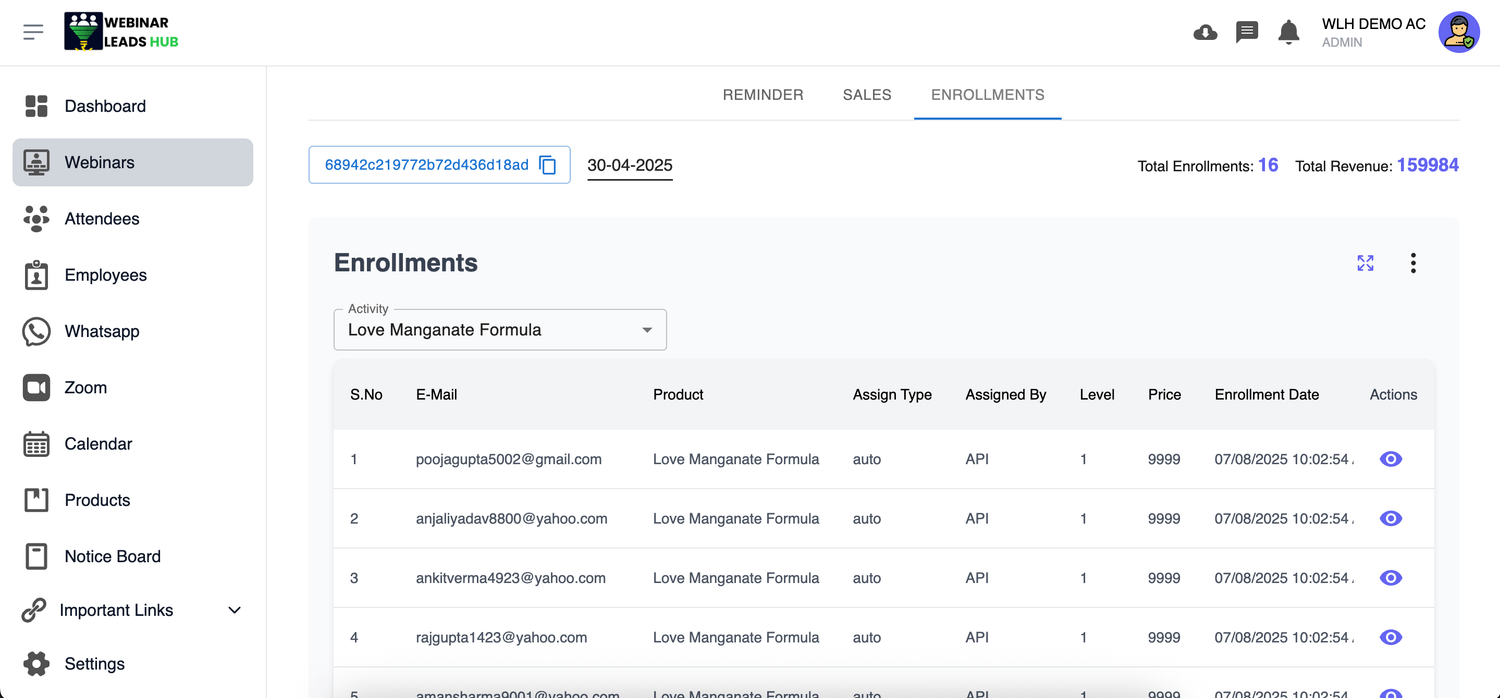The height and width of the screenshot is (698, 1500).
Task: Click eye icon for anjaliyadav8800@yahoo.com row
Action: [x=1390, y=518]
